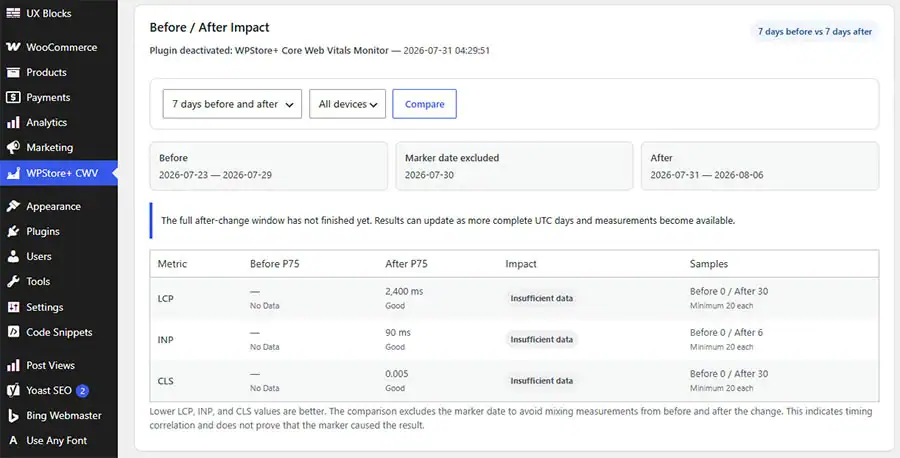
Task: Click the After P75 column header
Action: (406, 264)
